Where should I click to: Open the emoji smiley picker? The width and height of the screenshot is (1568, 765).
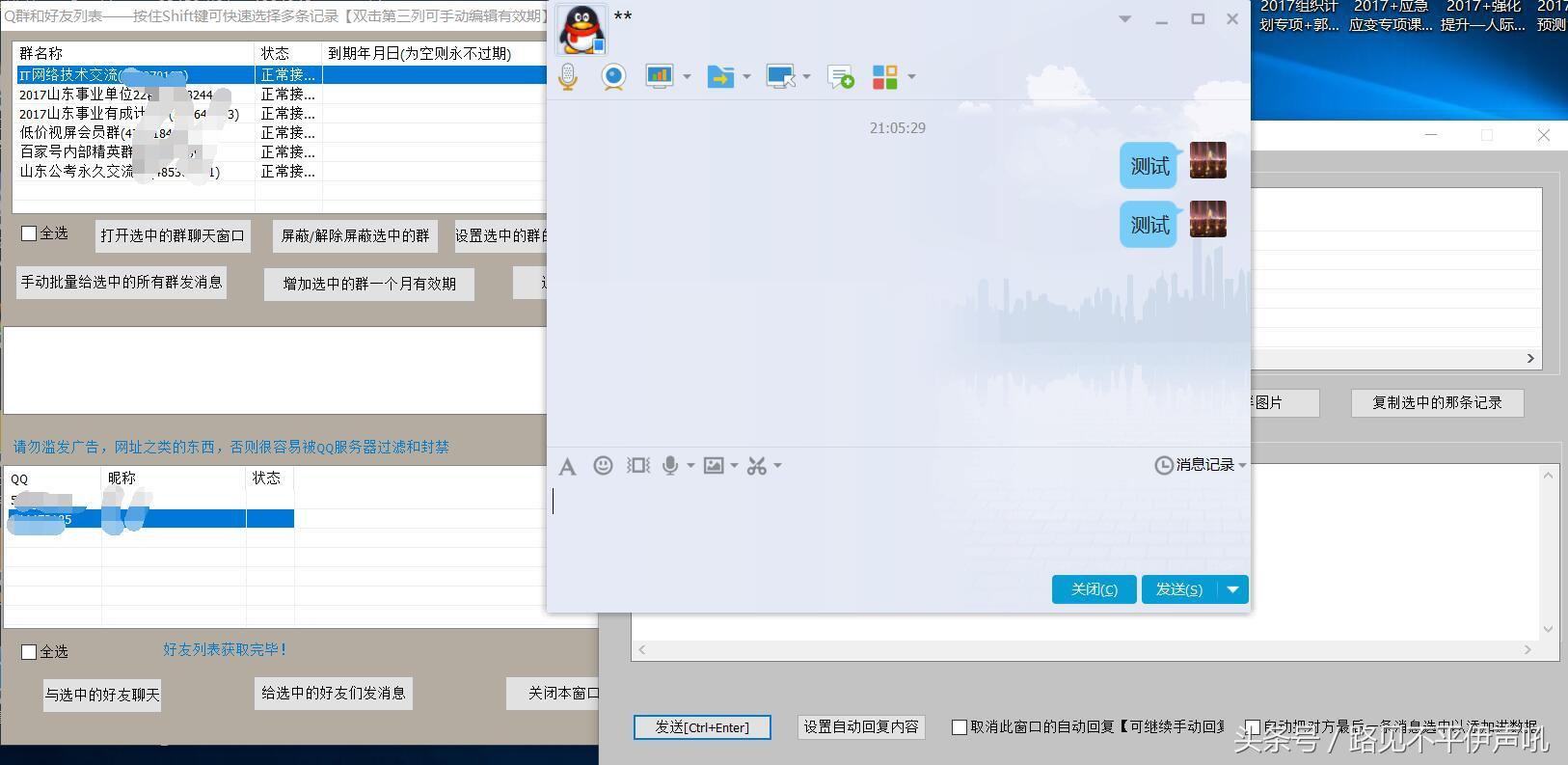coord(603,466)
